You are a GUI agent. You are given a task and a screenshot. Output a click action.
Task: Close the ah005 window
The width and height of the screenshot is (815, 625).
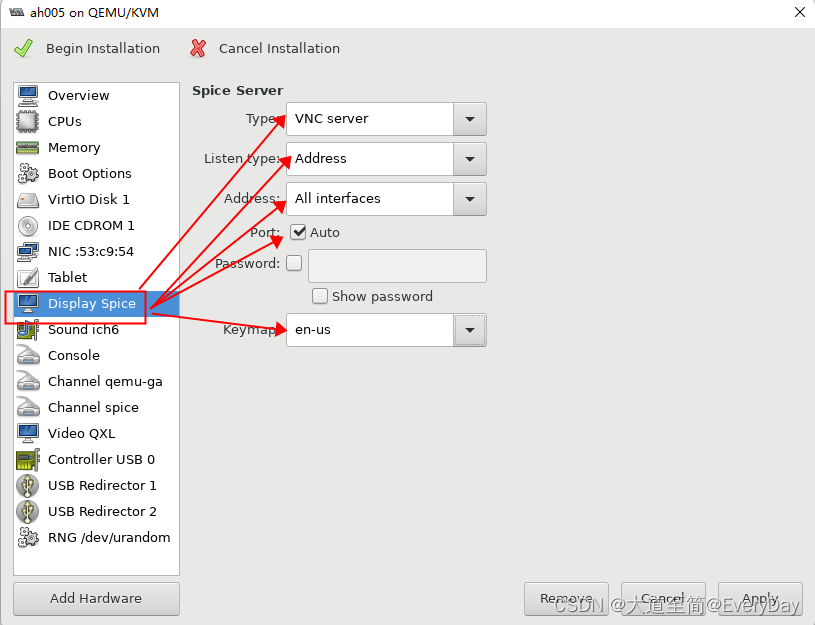800,12
